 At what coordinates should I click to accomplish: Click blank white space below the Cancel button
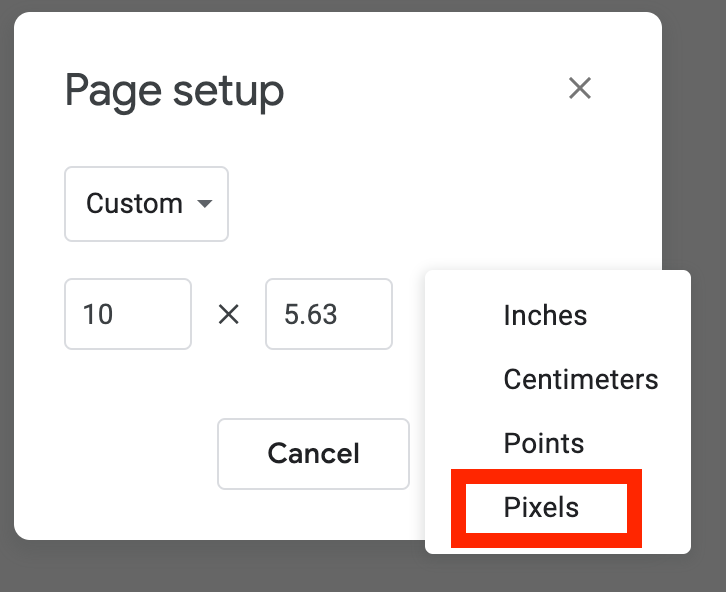coord(313,515)
